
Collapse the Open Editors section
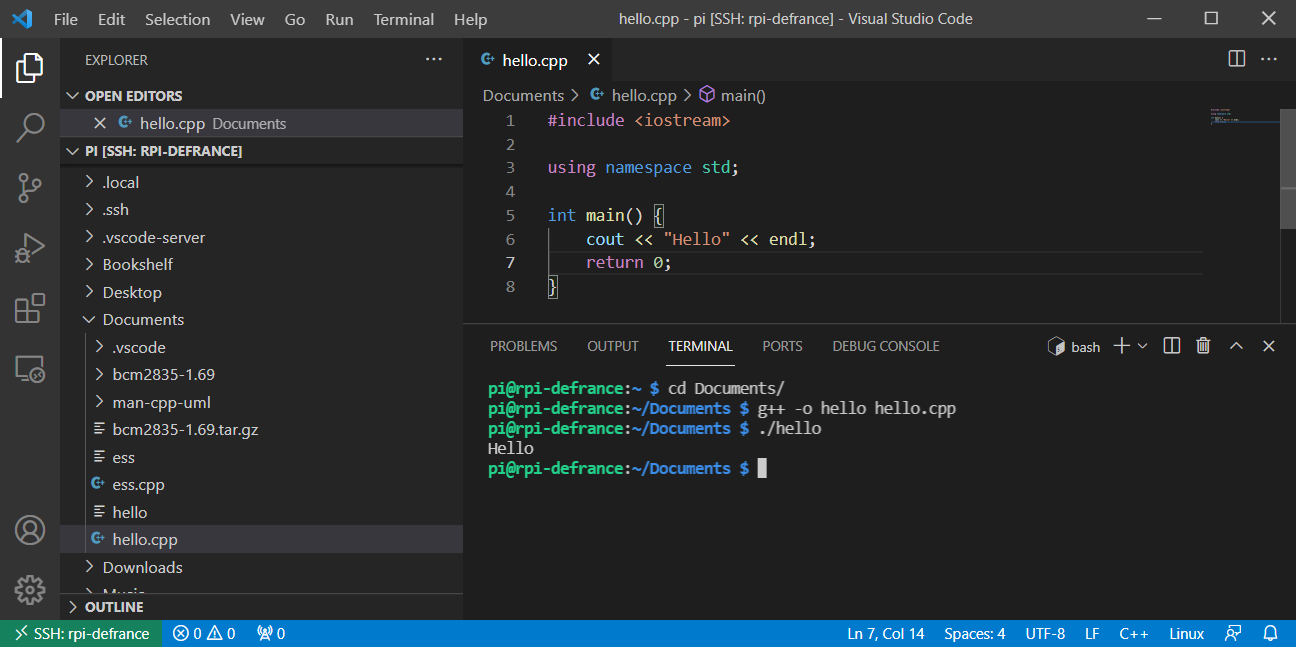pos(261,96)
